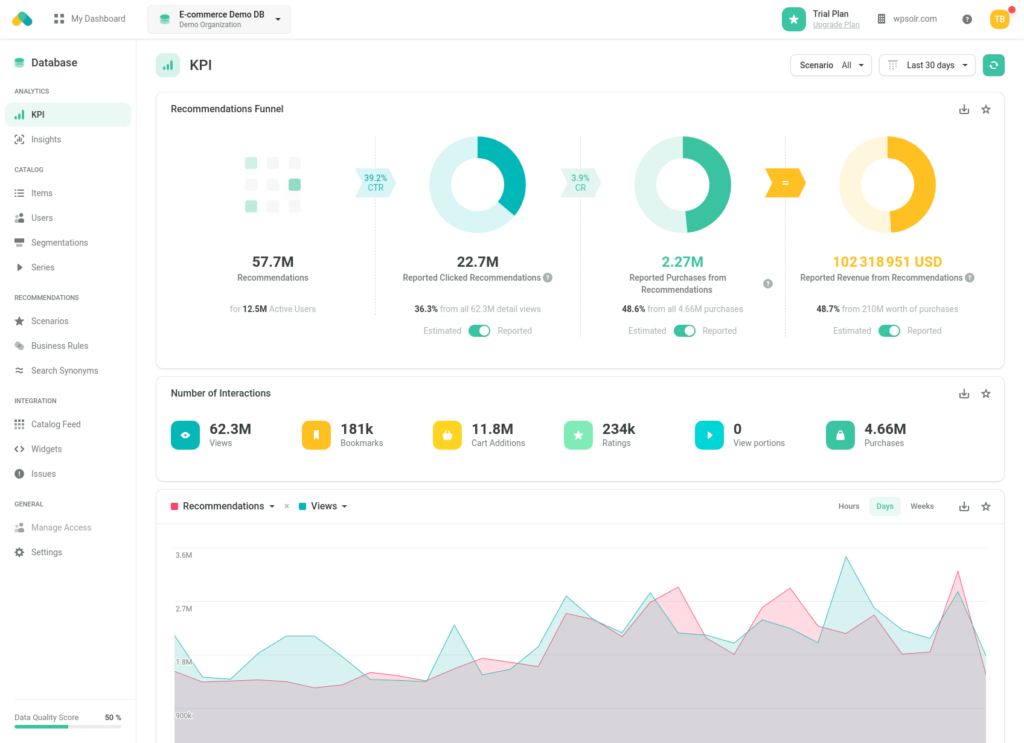Image resolution: width=1024 pixels, height=743 pixels.
Task: Click the Database icon in sidebar
Action: (20, 63)
